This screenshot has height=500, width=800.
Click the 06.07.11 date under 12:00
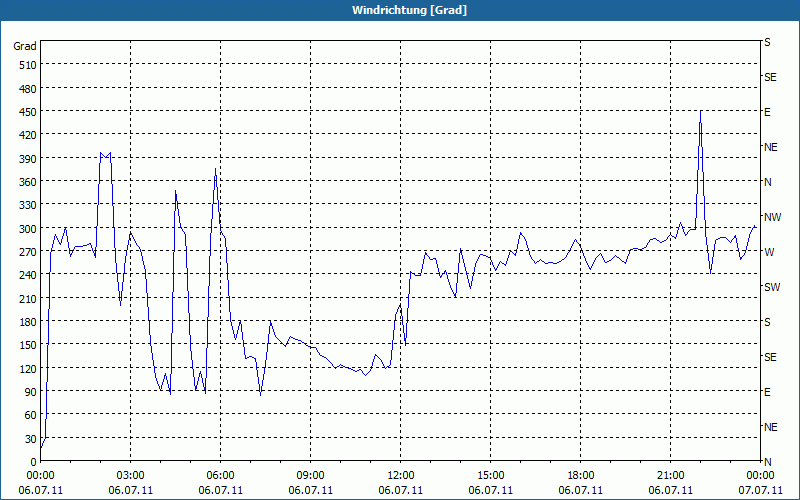(x=401, y=490)
